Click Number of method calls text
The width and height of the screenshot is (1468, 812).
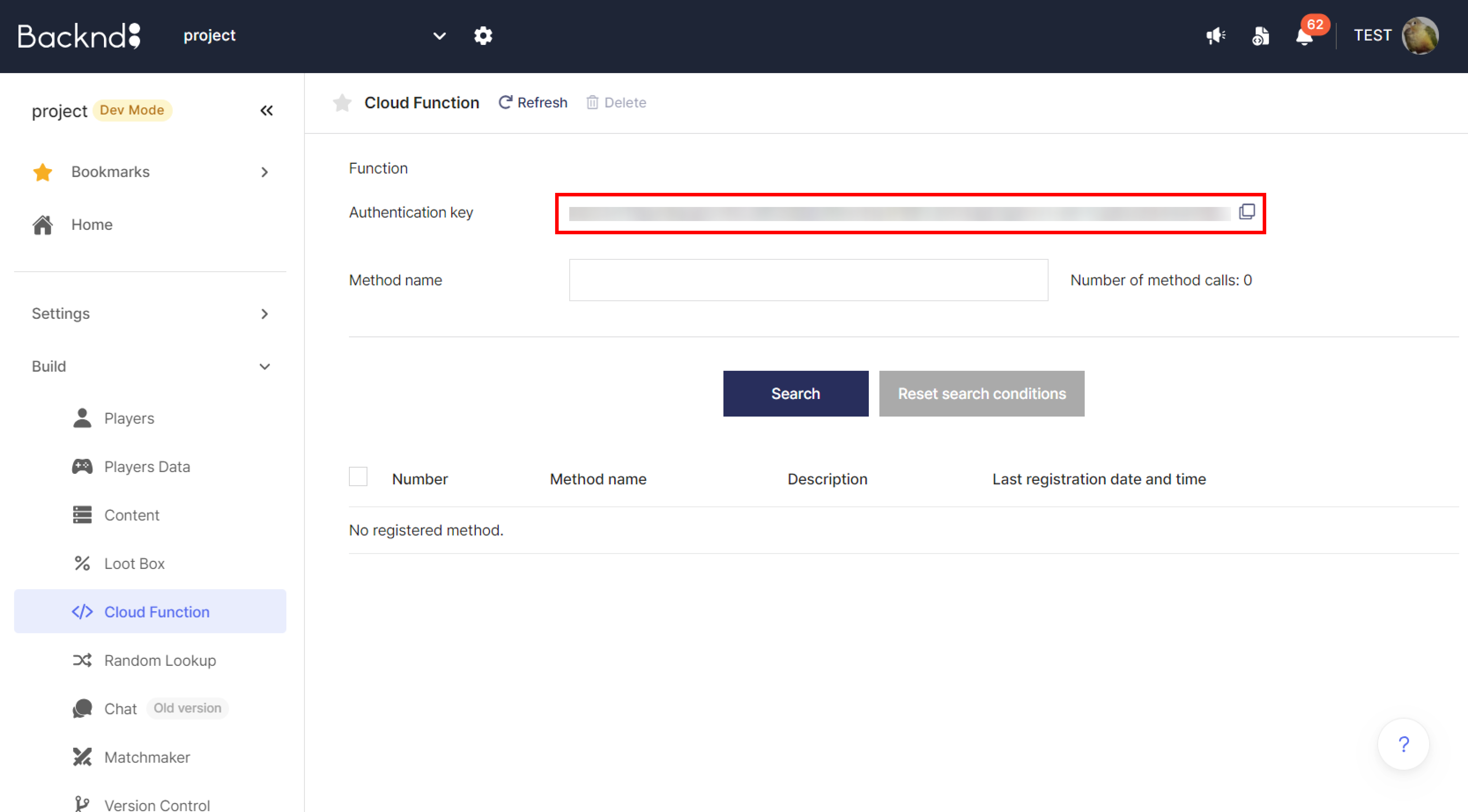click(1161, 280)
